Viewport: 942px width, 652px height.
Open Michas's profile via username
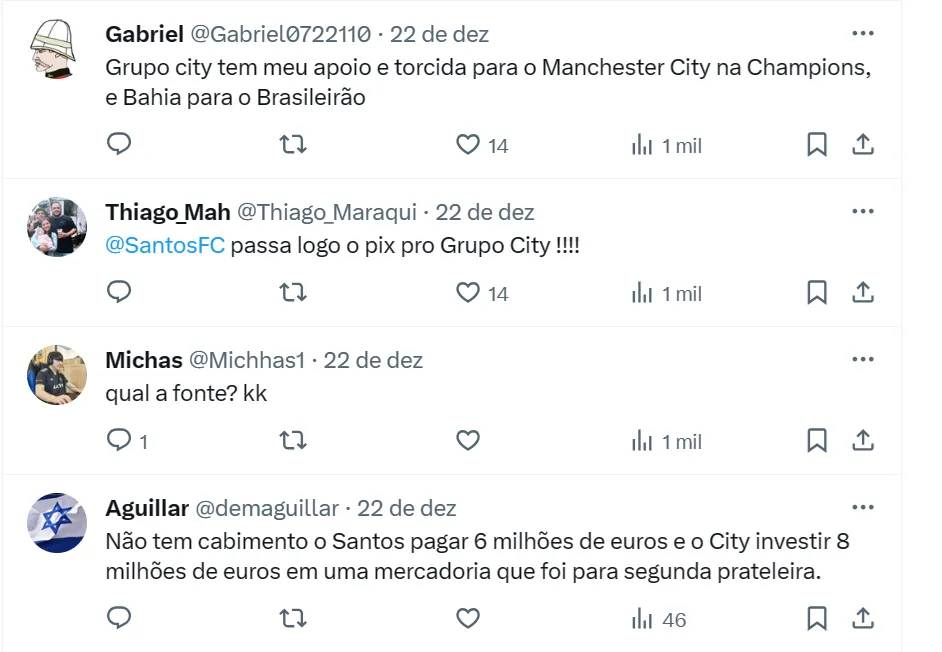tap(143, 360)
